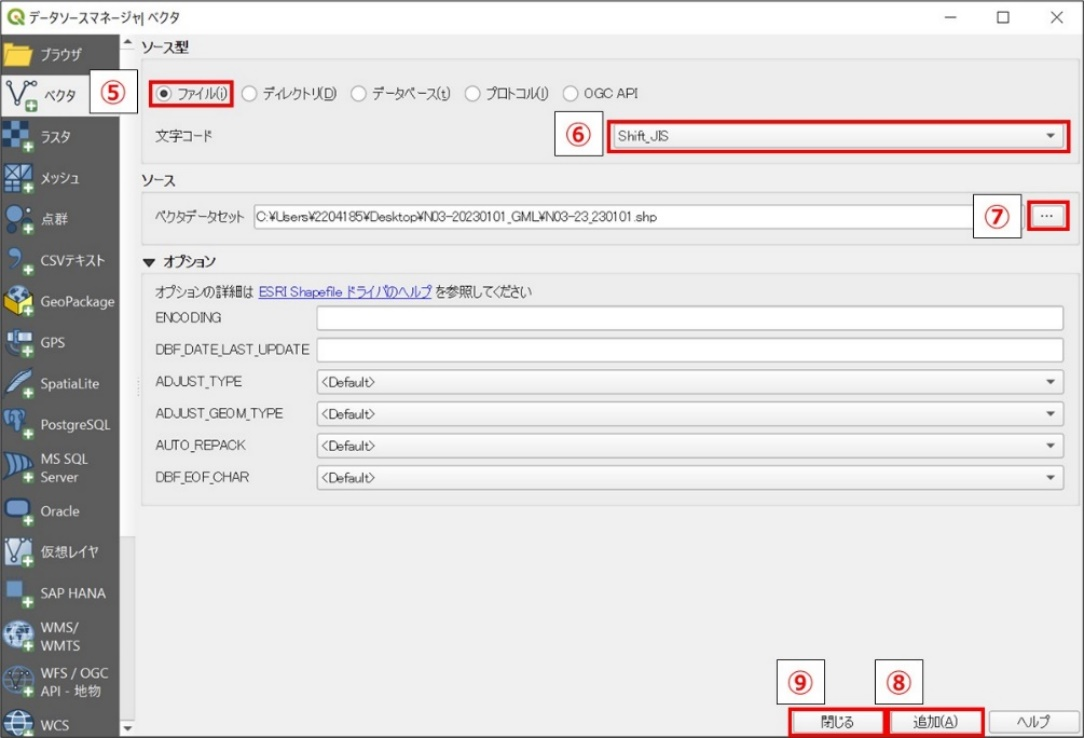Image resolution: width=1084 pixels, height=738 pixels.
Task: Click the SAP HANA icon
Action: click(17, 594)
